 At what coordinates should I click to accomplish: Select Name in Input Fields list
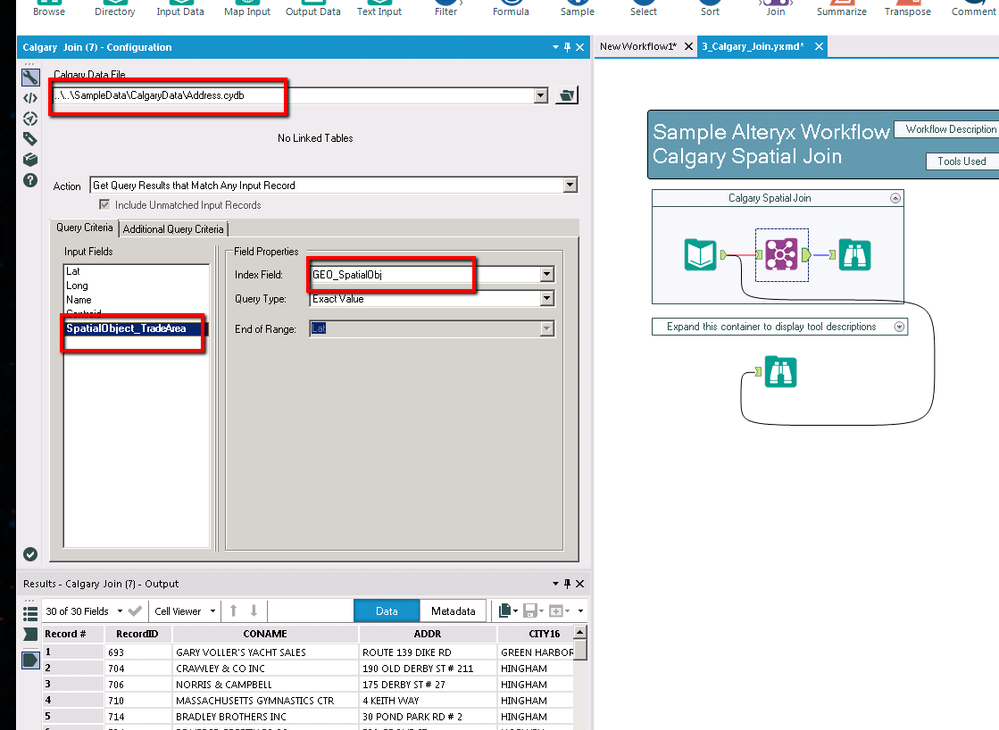pos(79,299)
